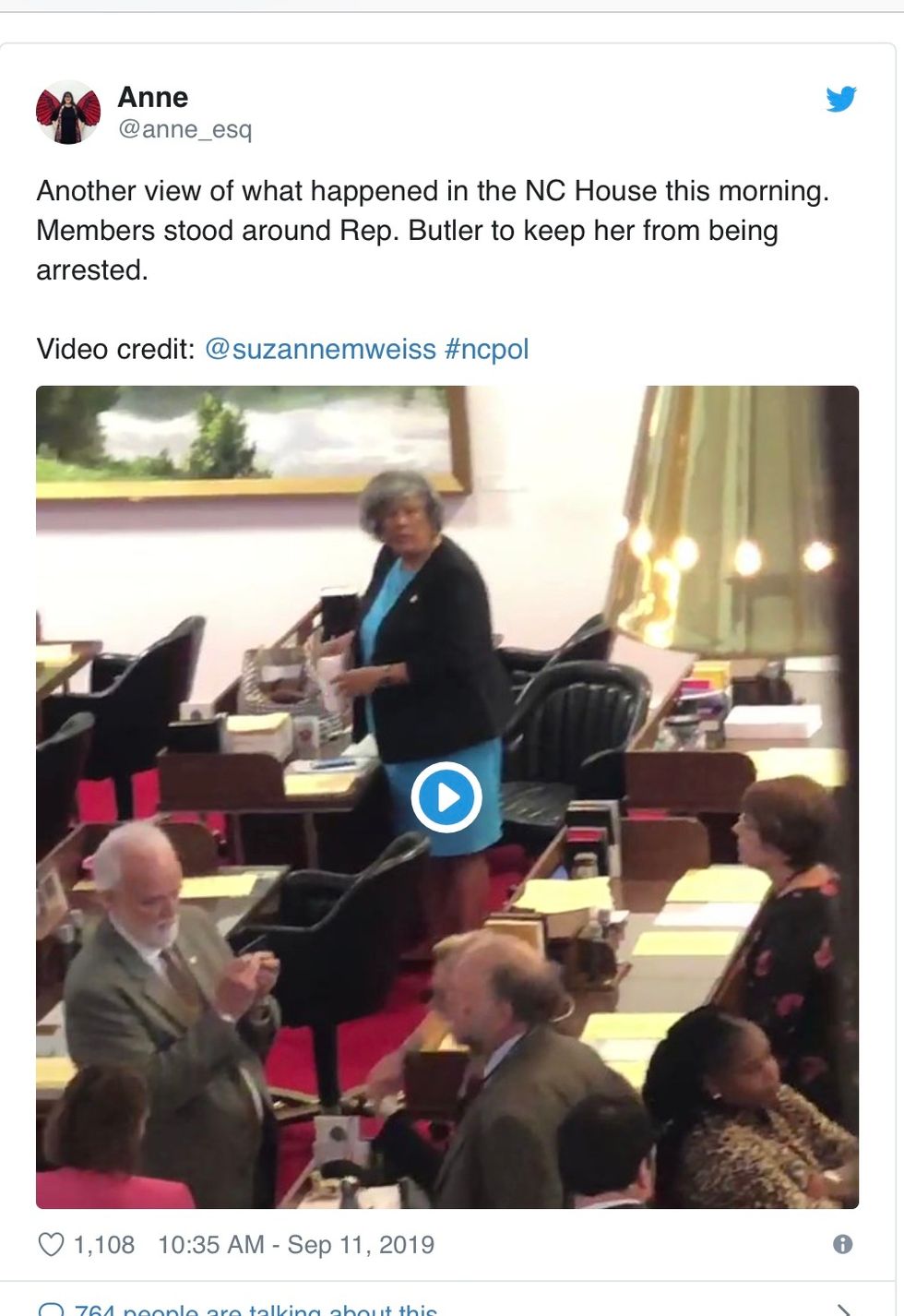
Task: Click the Twitter bird logo
Action: point(841,99)
